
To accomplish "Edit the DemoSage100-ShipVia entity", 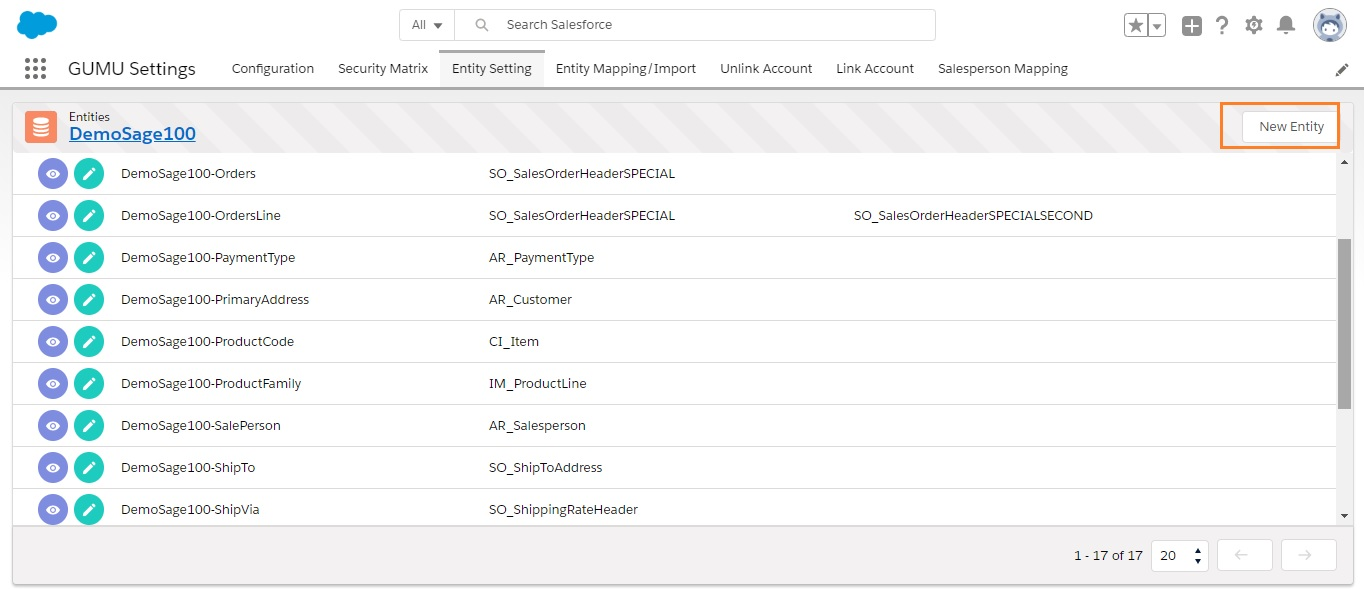I will [89, 510].
